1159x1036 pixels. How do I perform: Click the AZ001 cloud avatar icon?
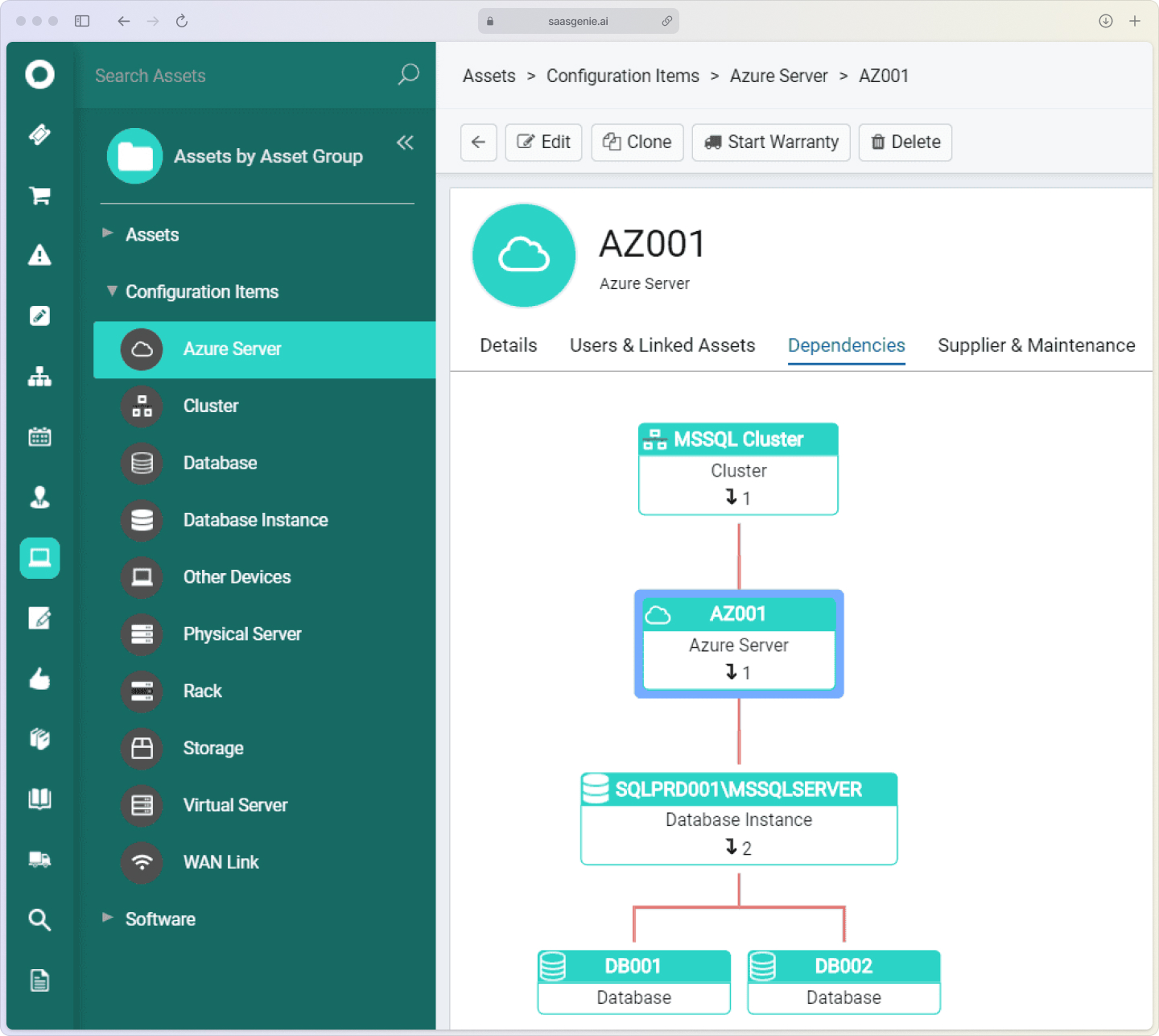point(524,255)
